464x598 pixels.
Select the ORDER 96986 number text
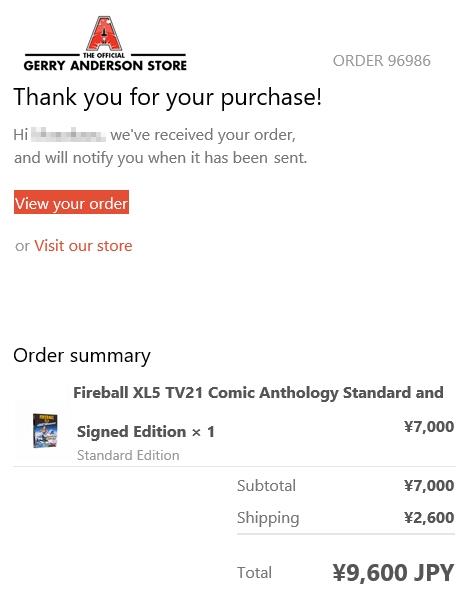point(382,61)
